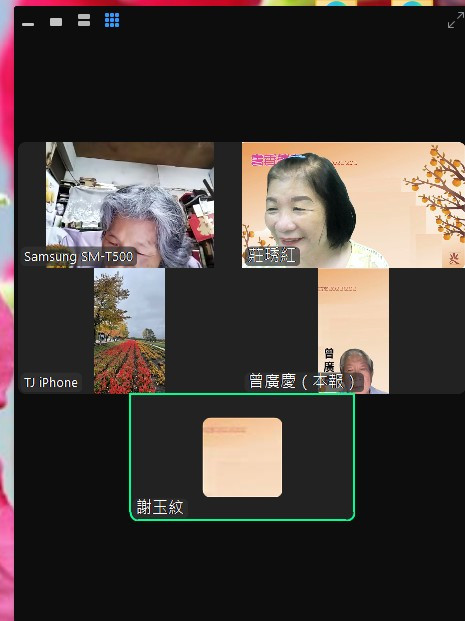Open the TJ iPhone tulip field video
This screenshot has width=465, height=621.
tap(130, 331)
